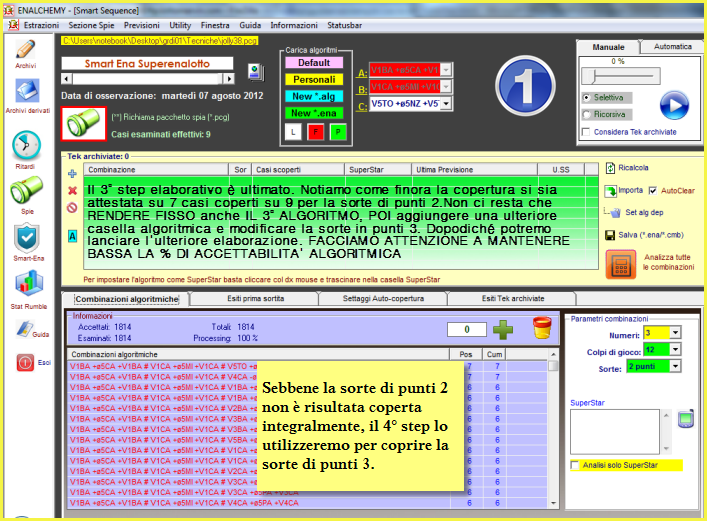This screenshot has height=521, width=707.
Task: Click the SuperStar text box
Action: [x=615, y=432]
